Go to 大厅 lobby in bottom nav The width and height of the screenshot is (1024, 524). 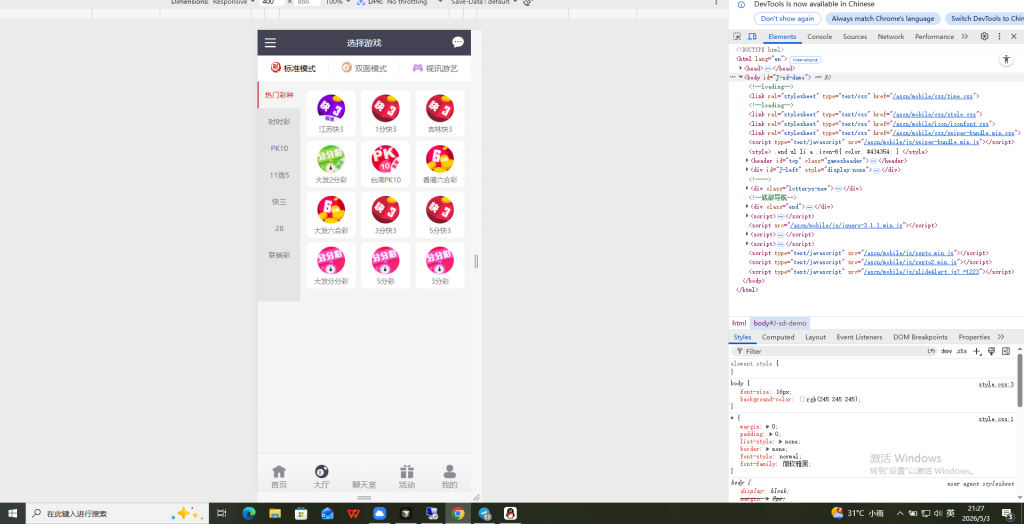(321, 476)
